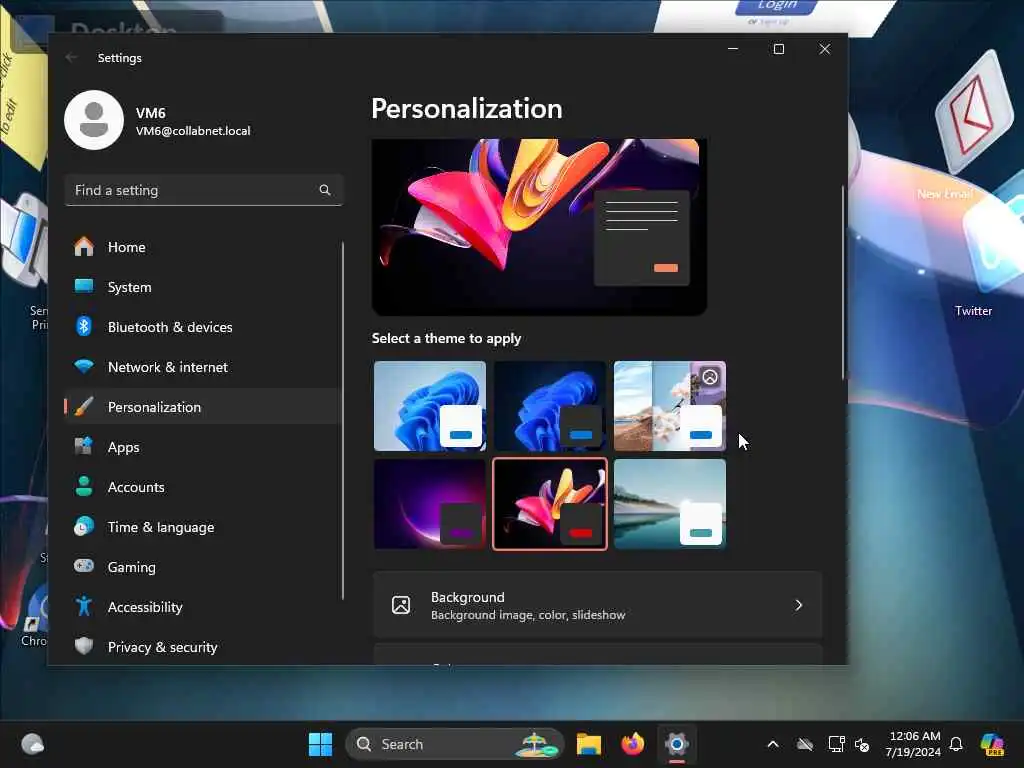Screen dimensions: 1024x768
Task: Click the Apps icon in sidebar
Action: pyautogui.click(x=84, y=446)
